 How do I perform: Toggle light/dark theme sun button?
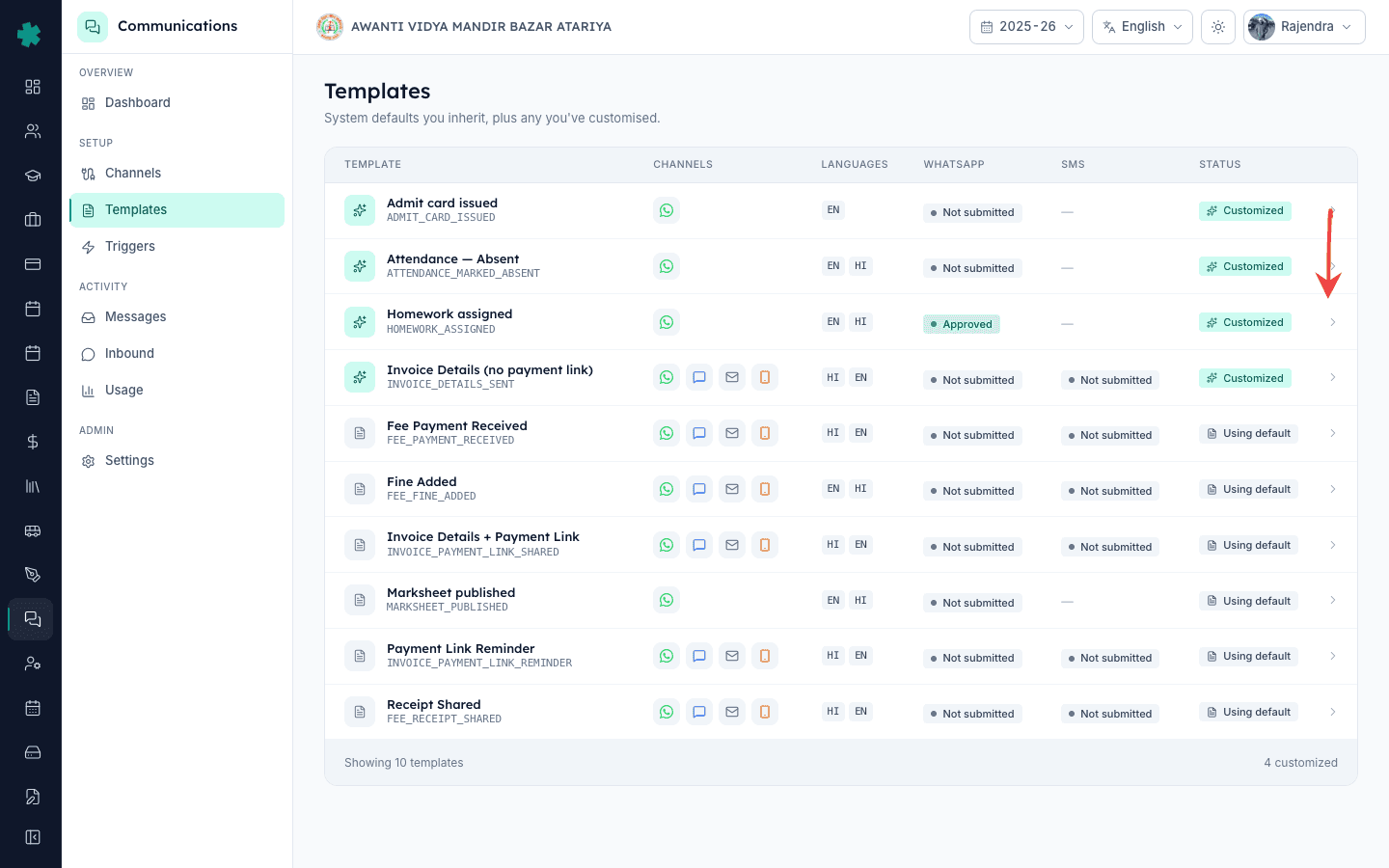[1218, 27]
